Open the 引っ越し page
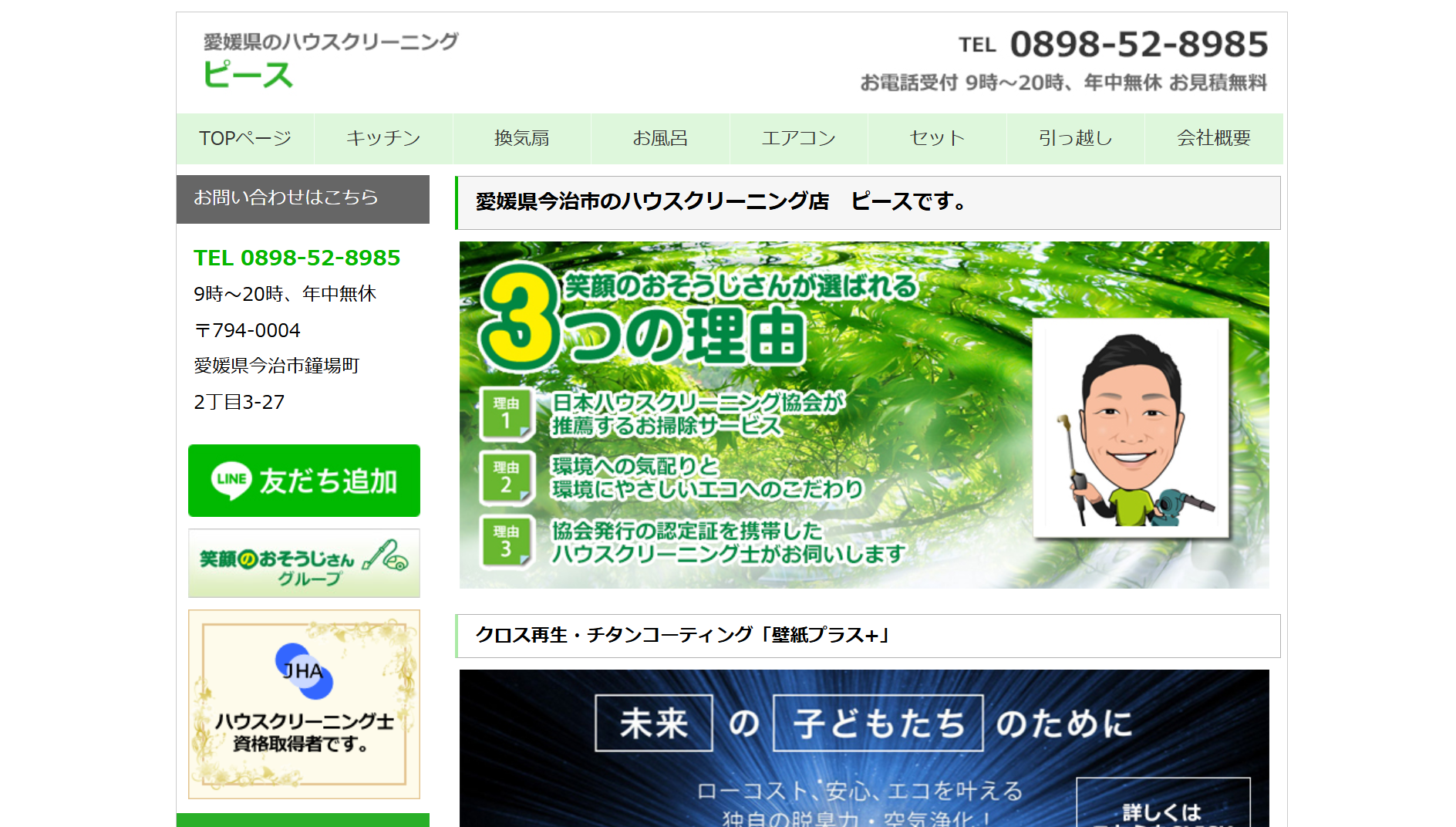This screenshot has height=827, width=1456. coord(1075,138)
